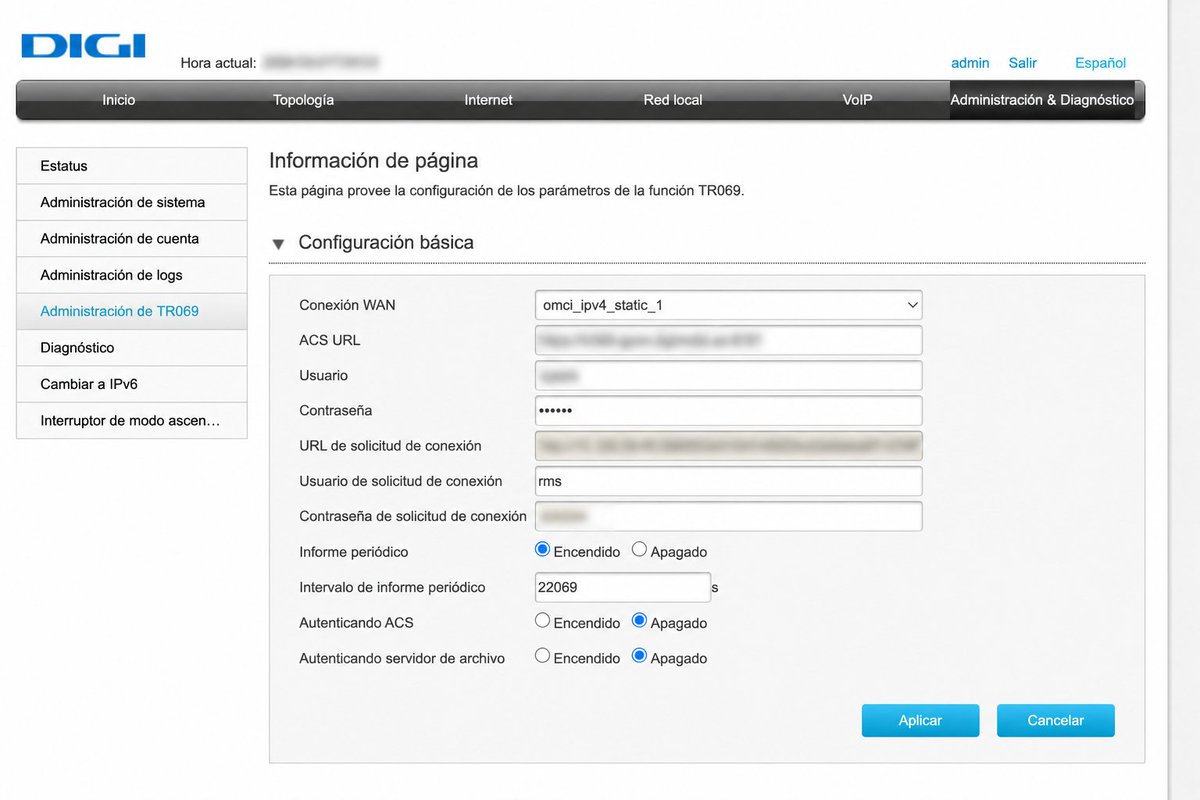This screenshot has width=1200, height=800.
Task: Set Autenticando ACS to Apagado
Action: point(640,621)
